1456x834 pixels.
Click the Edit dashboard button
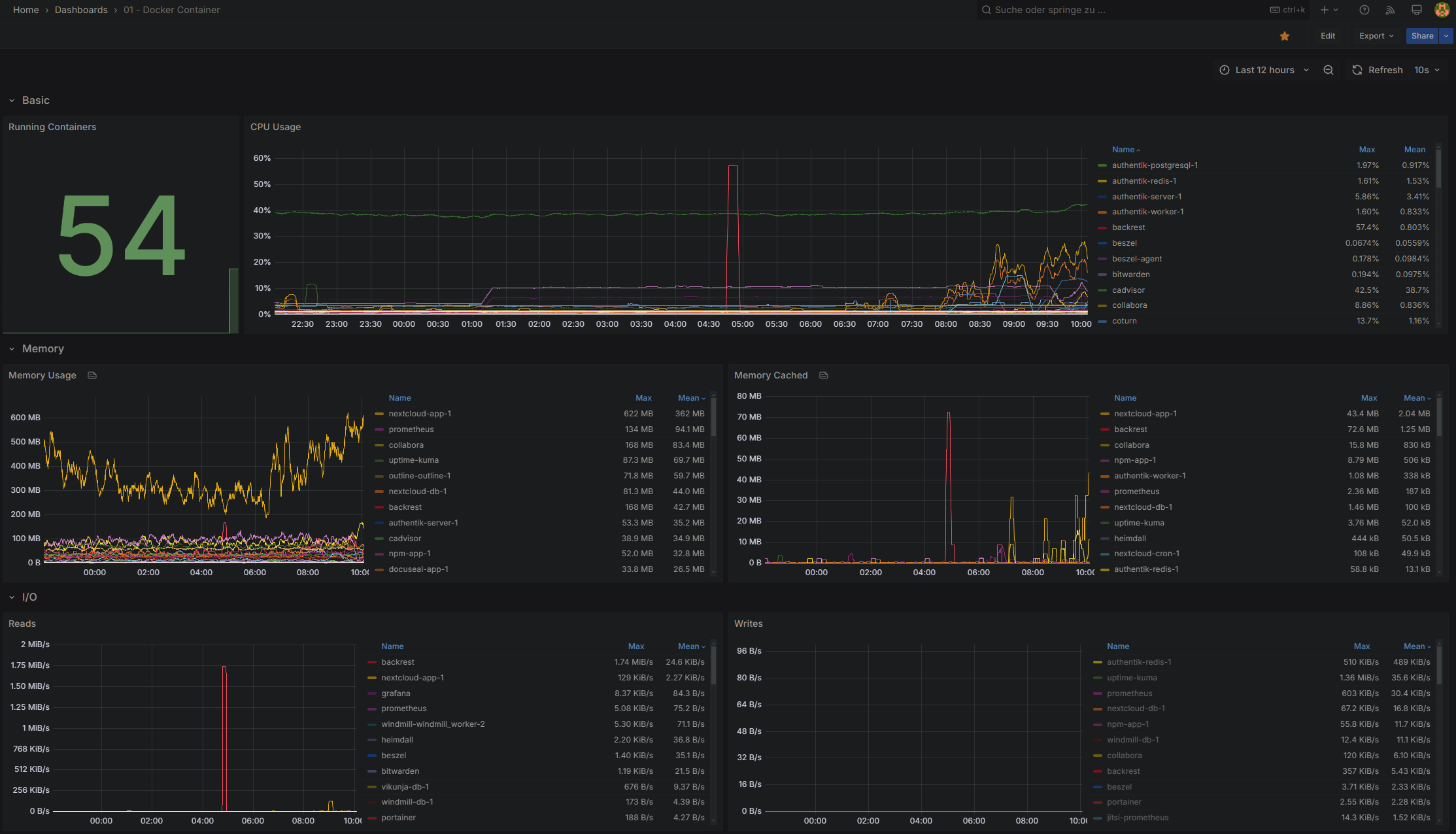click(1327, 36)
